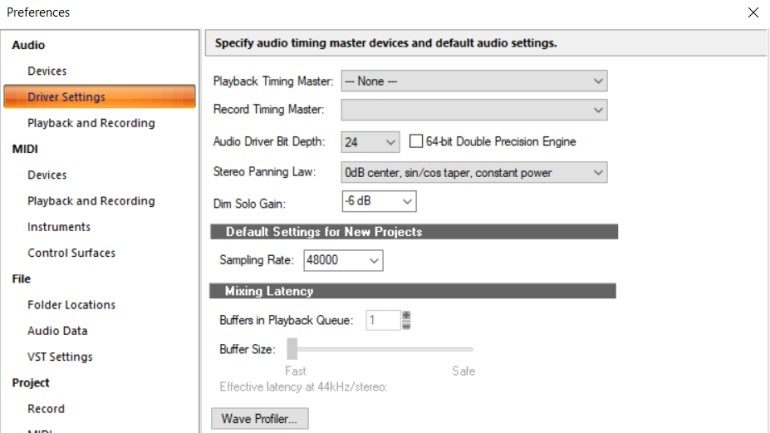Click the Buffers in Playback Queue field
Screen dimensions: 770x433
coord(381,320)
